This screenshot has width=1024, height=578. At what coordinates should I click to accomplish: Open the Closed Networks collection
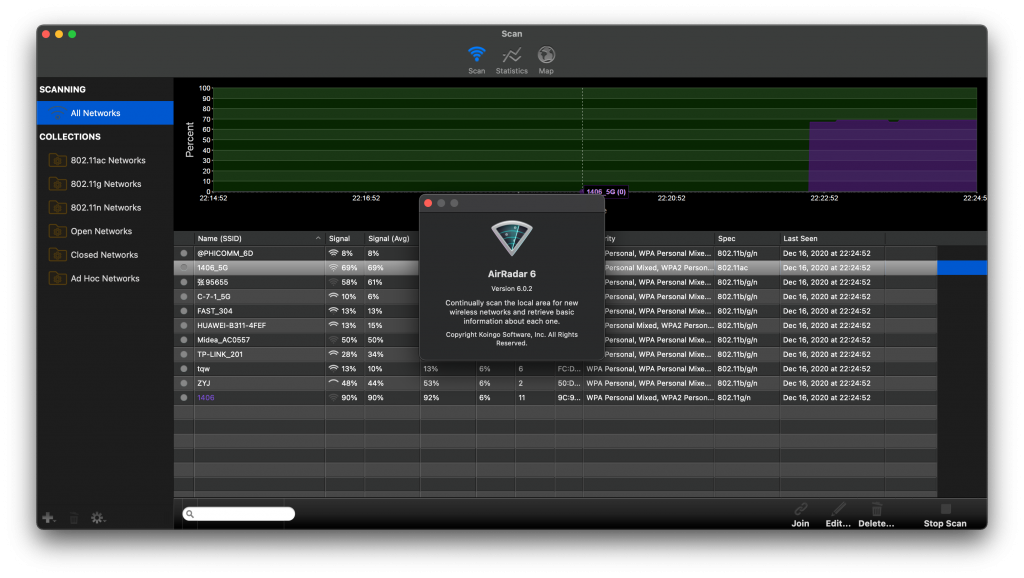click(104, 255)
